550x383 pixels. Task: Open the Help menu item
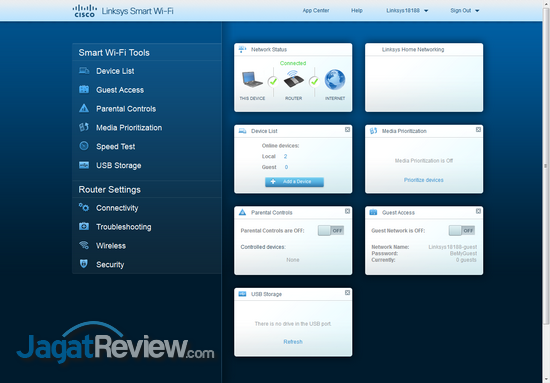point(357,11)
